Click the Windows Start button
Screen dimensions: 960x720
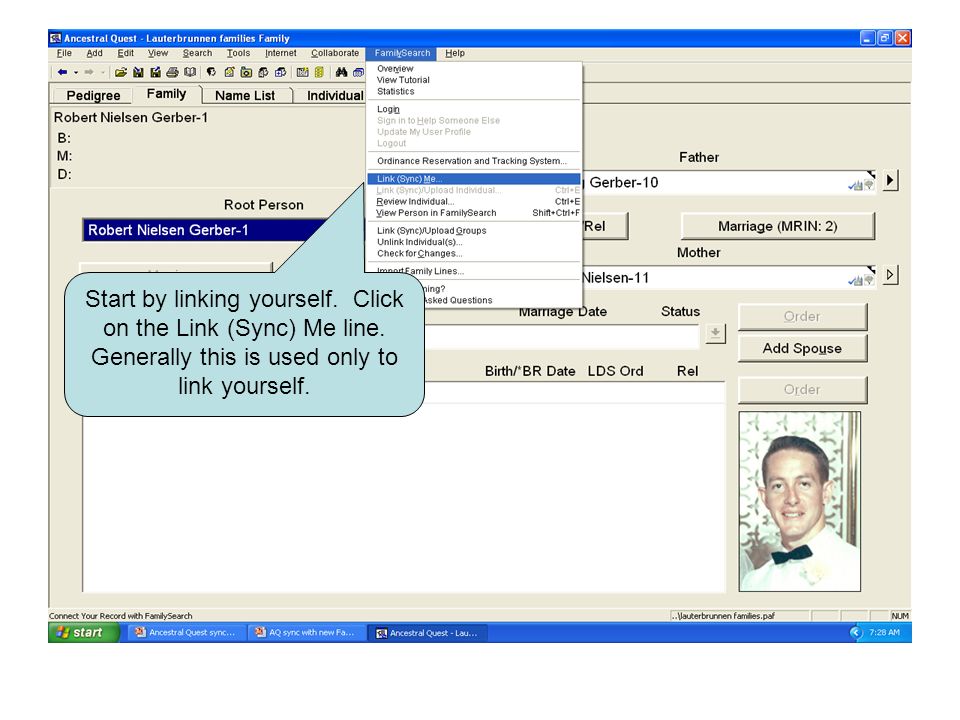[x=84, y=632]
